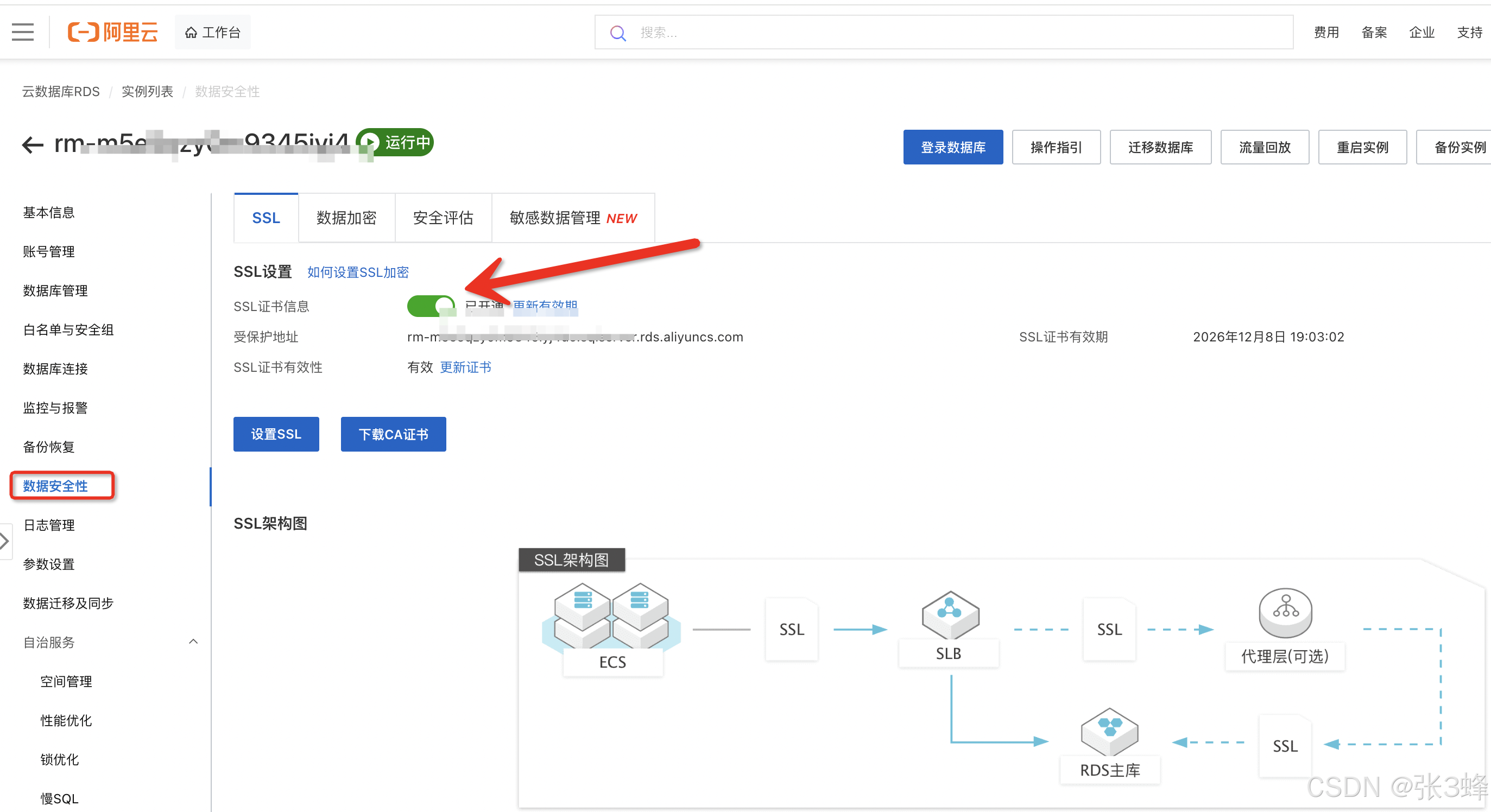Click the 登录数据库 button
Viewport: 1491px width, 812px height.
pos(953,147)
